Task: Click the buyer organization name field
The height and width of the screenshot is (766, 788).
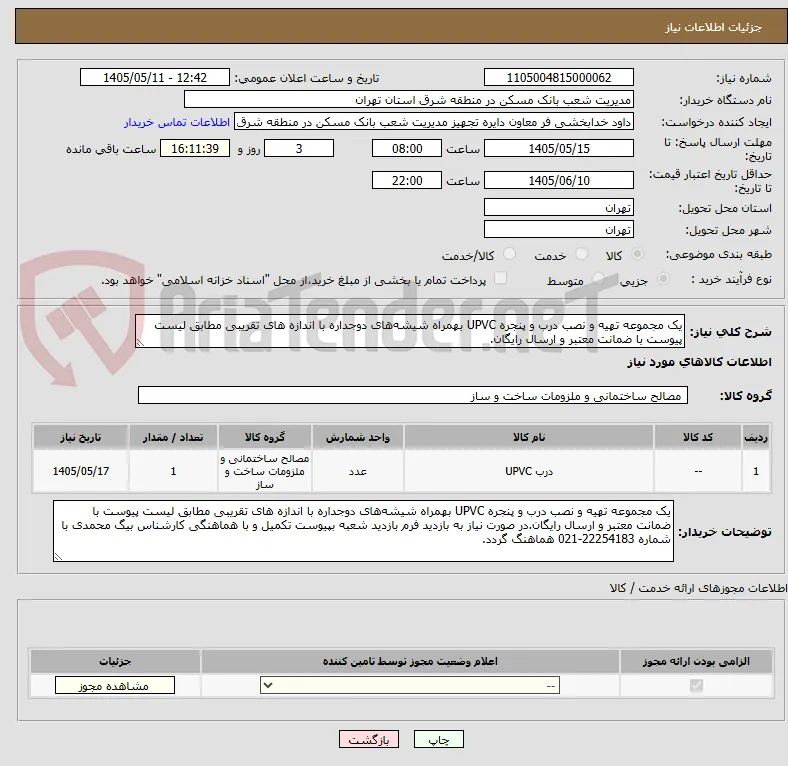Action: [x=409, y=100]
